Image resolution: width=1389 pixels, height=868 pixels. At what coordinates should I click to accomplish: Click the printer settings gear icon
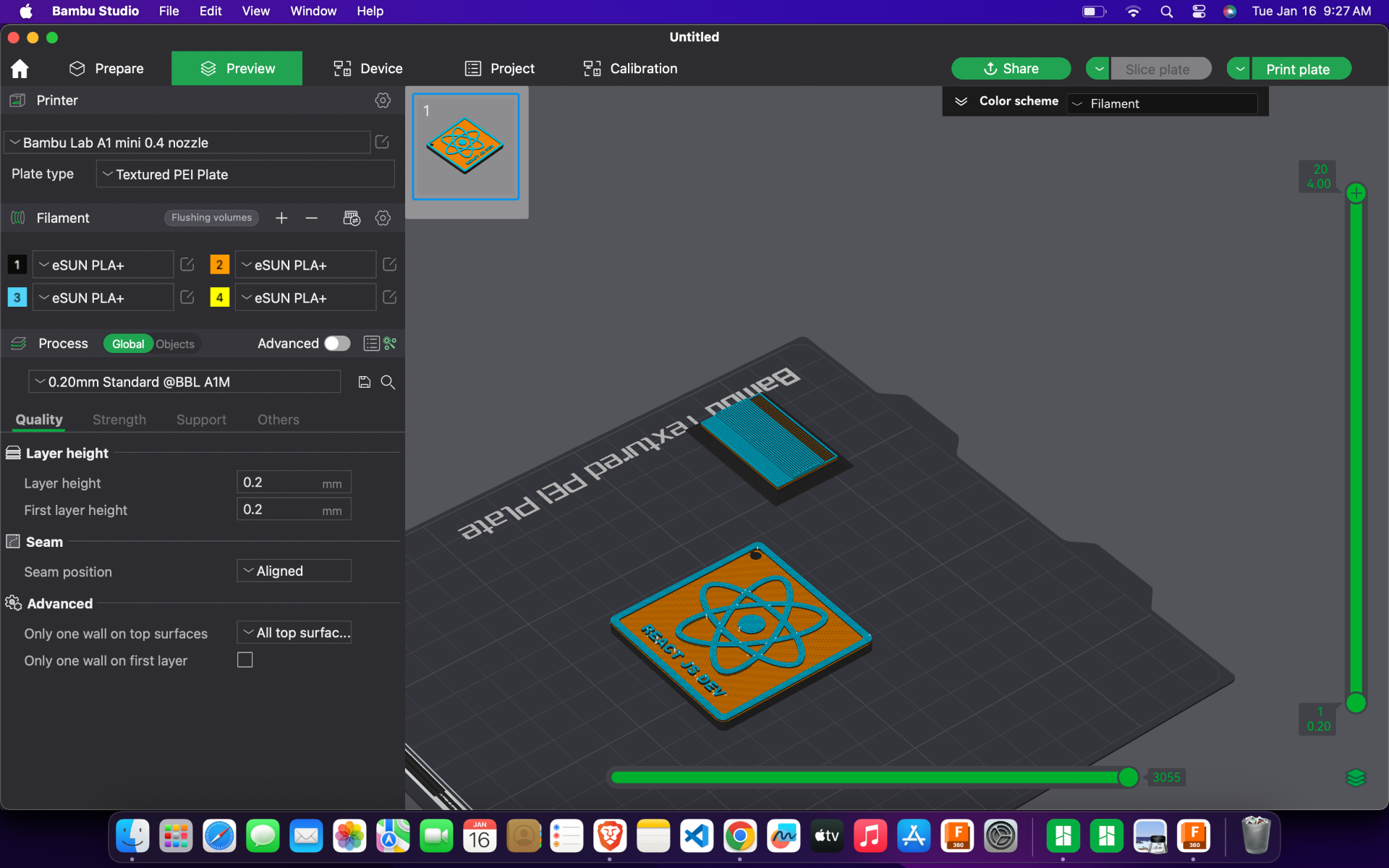coord(383,99)
